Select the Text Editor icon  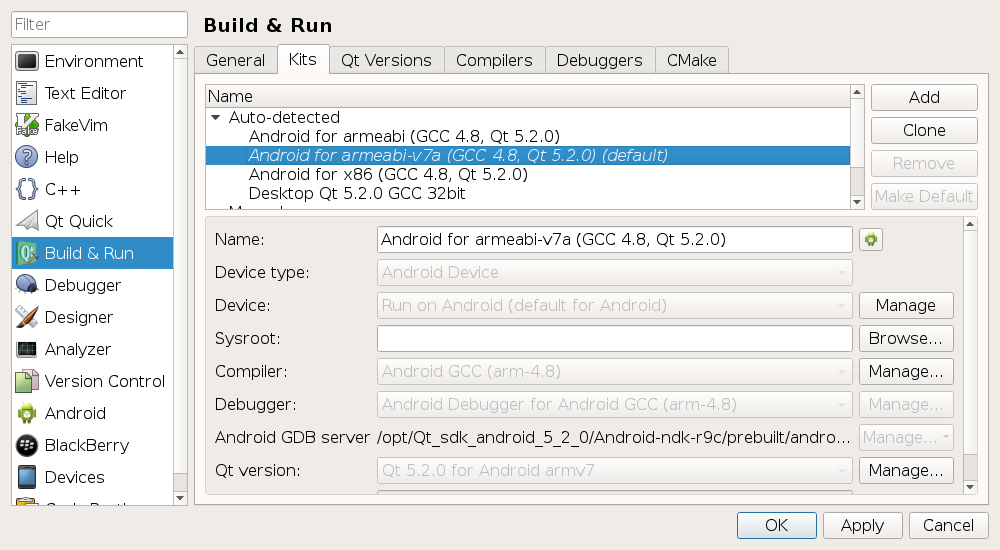pyautogui.click(x=27, y=93)
